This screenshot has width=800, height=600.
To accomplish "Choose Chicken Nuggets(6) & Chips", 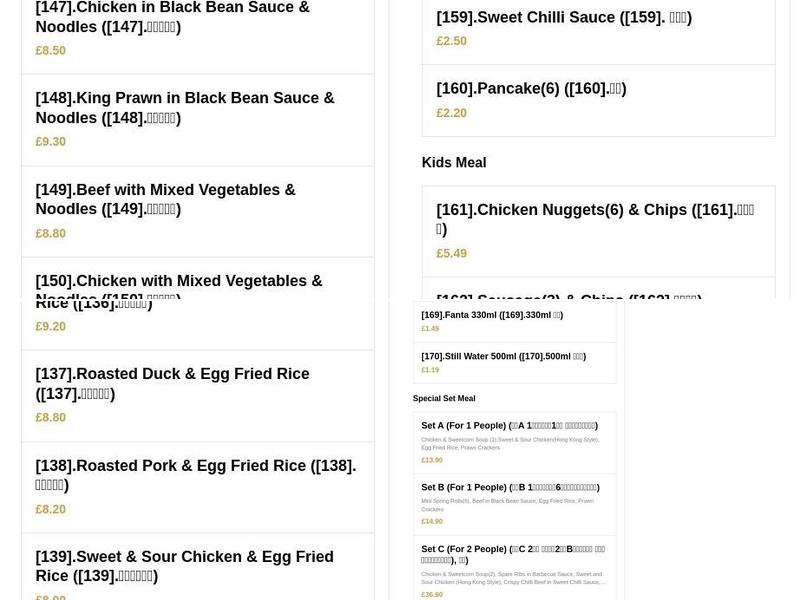I will click(595, 218).
